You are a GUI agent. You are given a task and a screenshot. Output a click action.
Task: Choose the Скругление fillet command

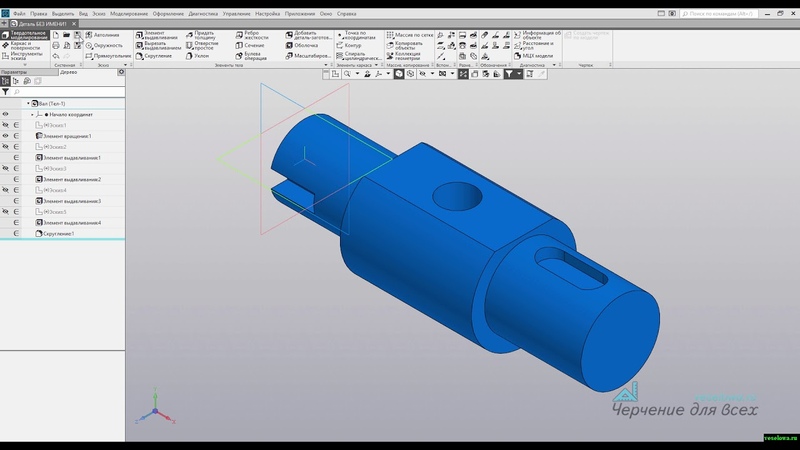(x=154, y=56)
